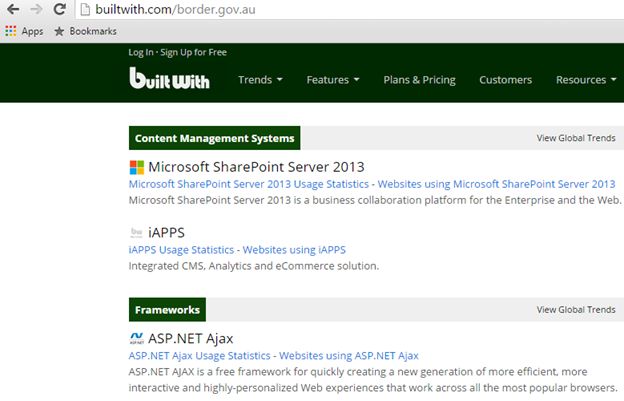Image resolution: width=624 pixels, height=401 pixels.
Task: Click the Microsoft SharePoint Server 2013 heading
Action: point(256,167)
